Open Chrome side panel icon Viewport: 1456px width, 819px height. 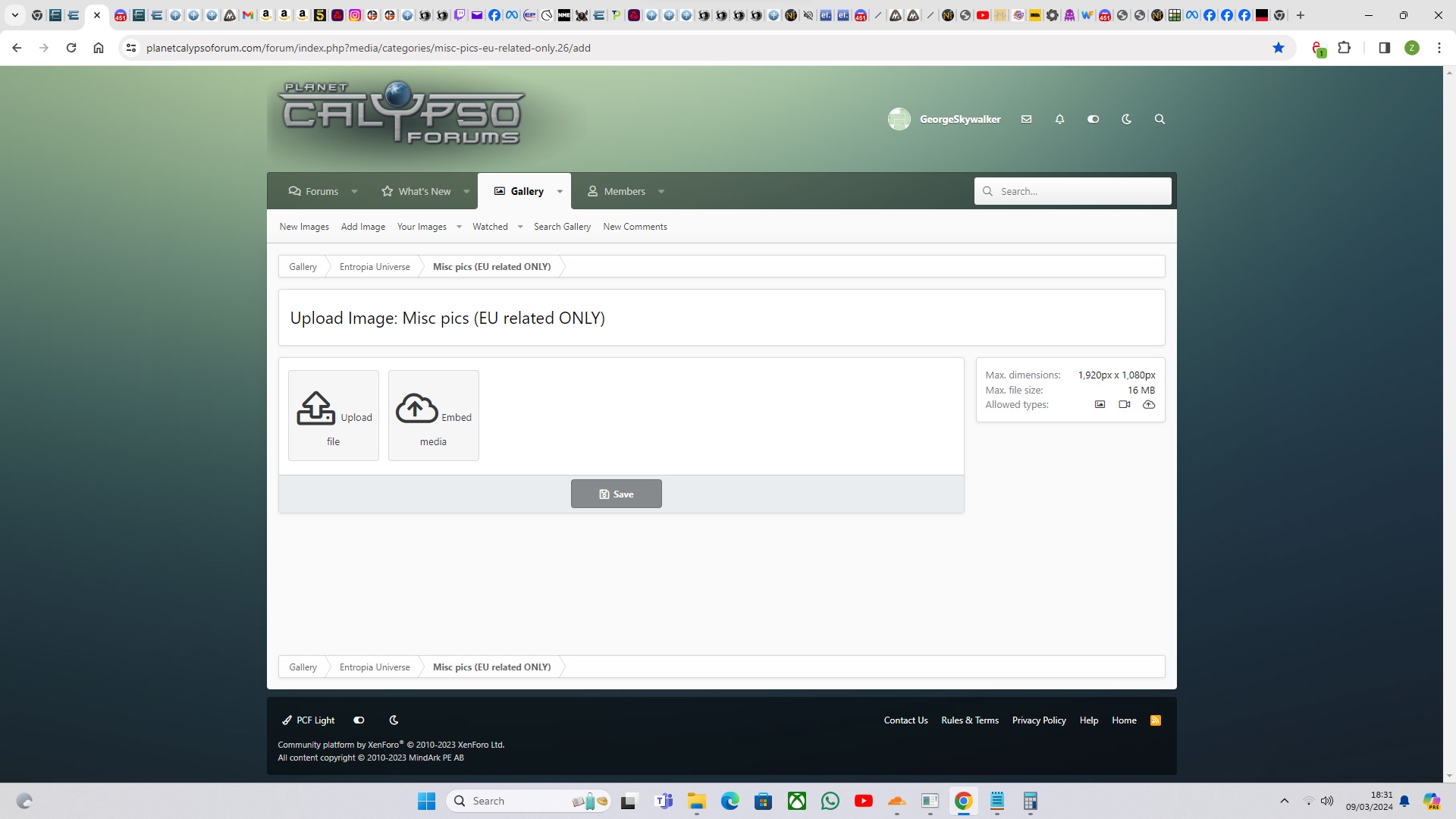[1385, 48]
